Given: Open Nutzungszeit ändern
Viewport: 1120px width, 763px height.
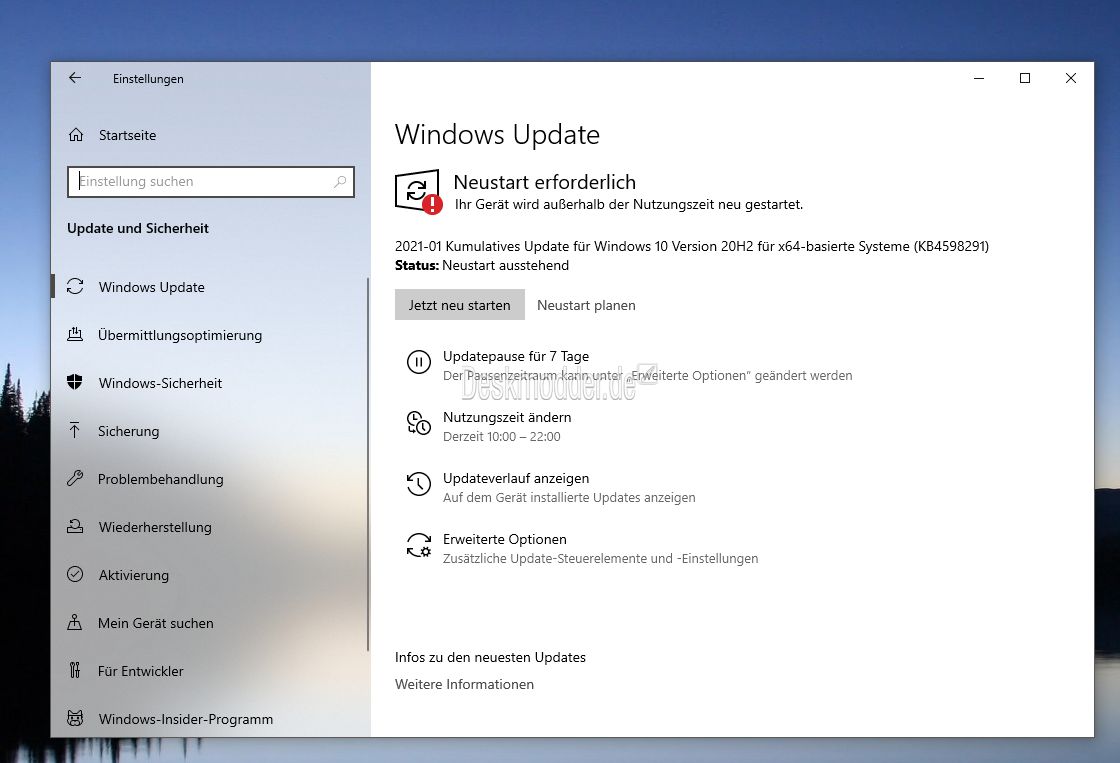Looking at the screenshot, I should point(507,417).
